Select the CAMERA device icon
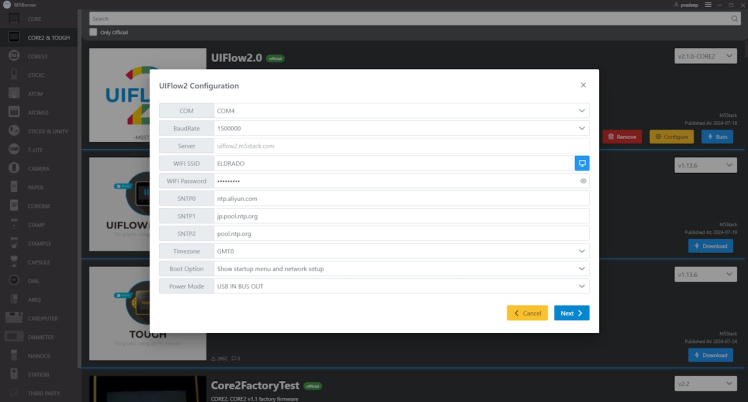 point(14,168)
